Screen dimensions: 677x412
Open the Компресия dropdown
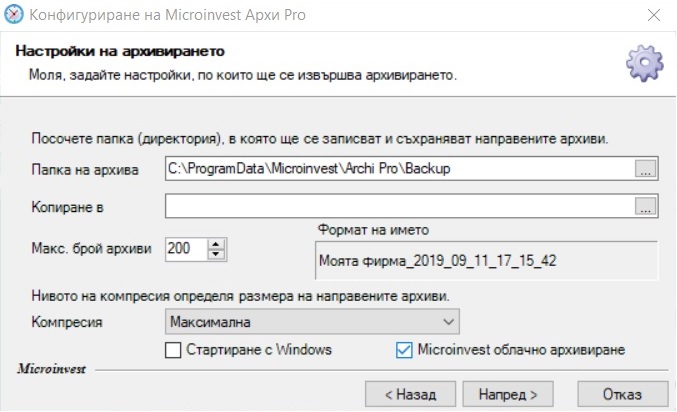[x=312, y=322]
